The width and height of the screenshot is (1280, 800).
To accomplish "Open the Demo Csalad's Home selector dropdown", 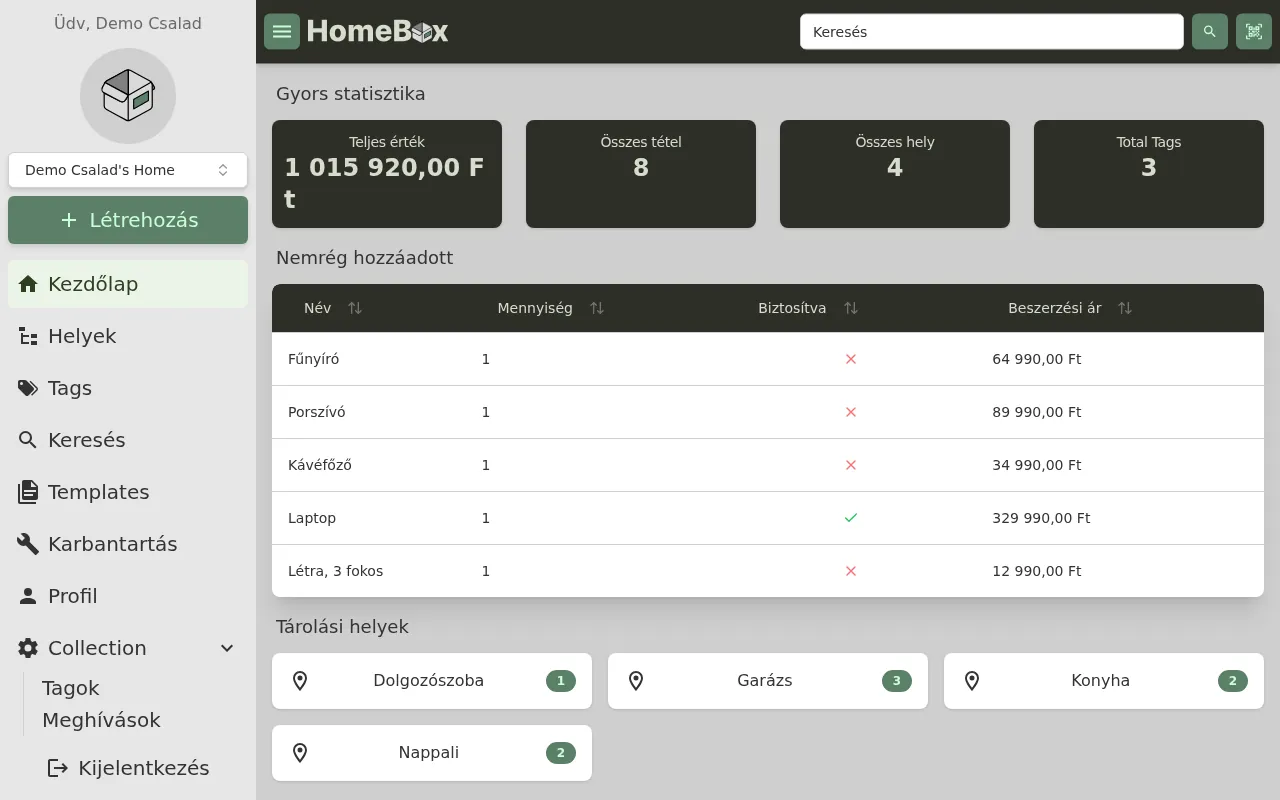I will pyautogui.click(x=128, y=170).
